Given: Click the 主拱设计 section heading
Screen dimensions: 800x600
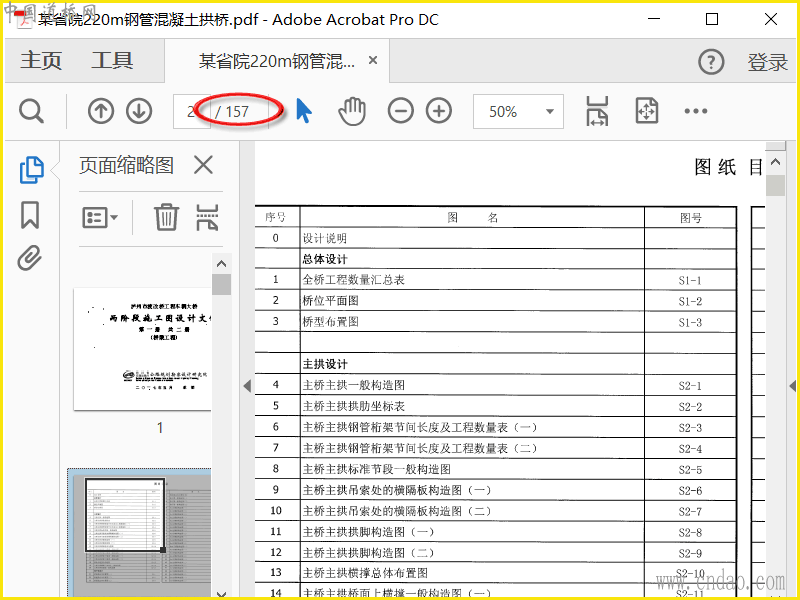Looking at the screenshot, I should pos(324,364).
